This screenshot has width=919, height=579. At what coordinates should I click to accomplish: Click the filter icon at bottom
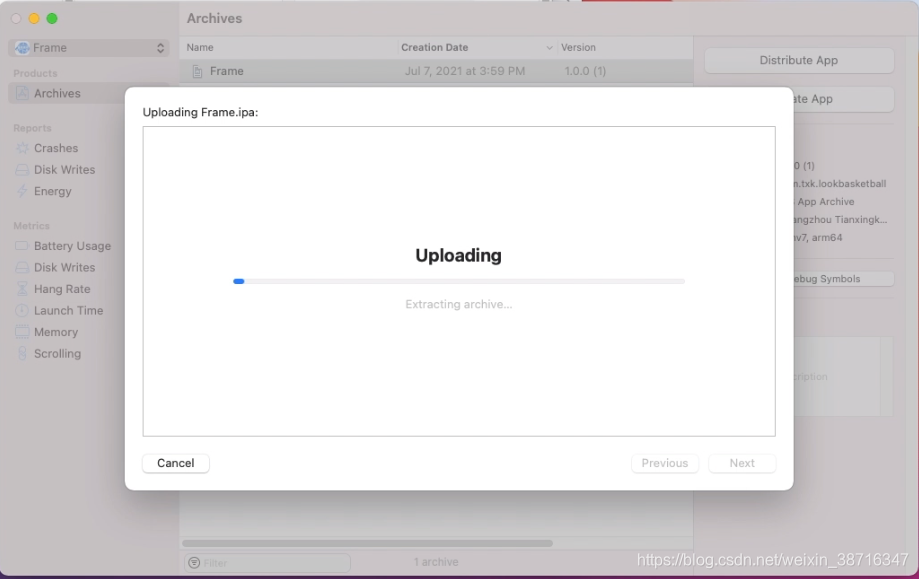click(194, 563)
